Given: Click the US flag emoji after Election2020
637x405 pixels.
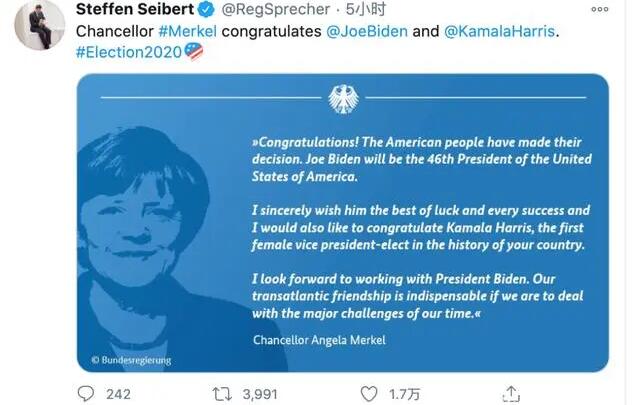Looking at the screenshot, I should tap(194, 51).
